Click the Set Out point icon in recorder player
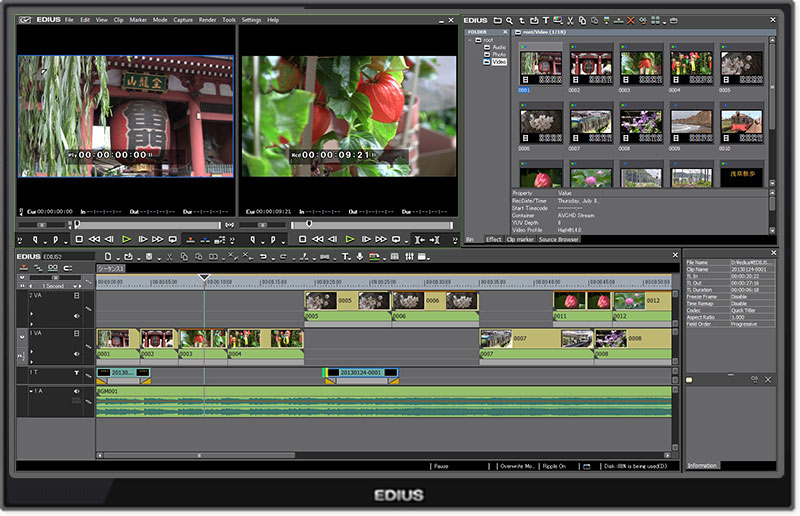The height and width of the screenshot is (516, 800). (x=273, y=239)
